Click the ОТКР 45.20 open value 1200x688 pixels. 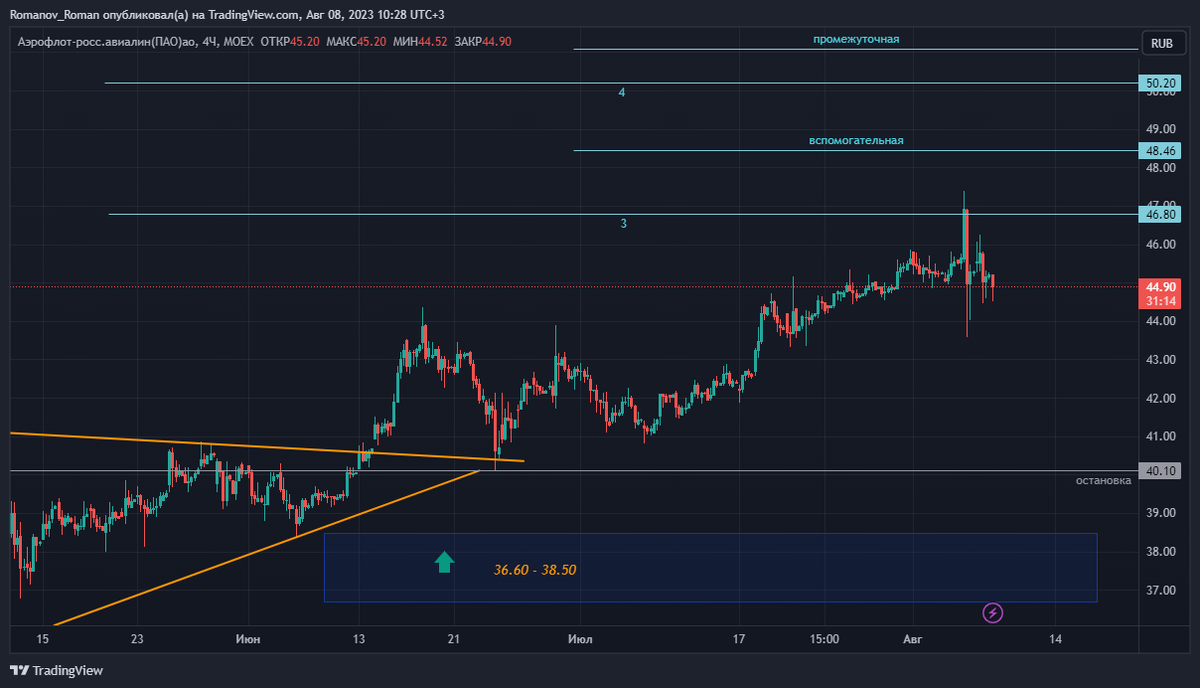[290, 42]
